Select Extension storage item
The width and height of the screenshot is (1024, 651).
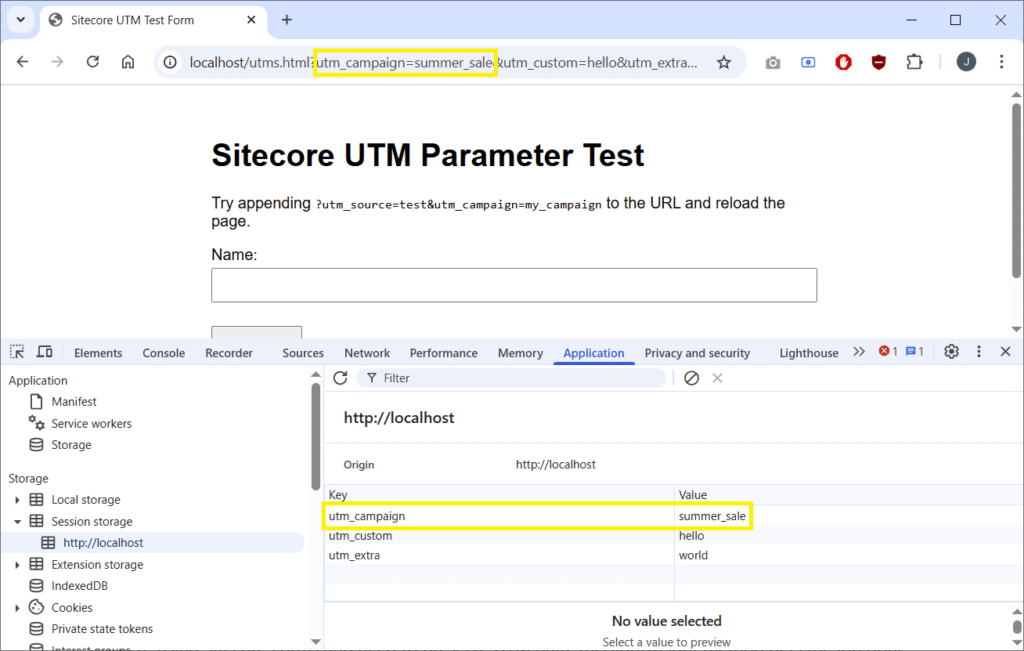pos(97,565)
